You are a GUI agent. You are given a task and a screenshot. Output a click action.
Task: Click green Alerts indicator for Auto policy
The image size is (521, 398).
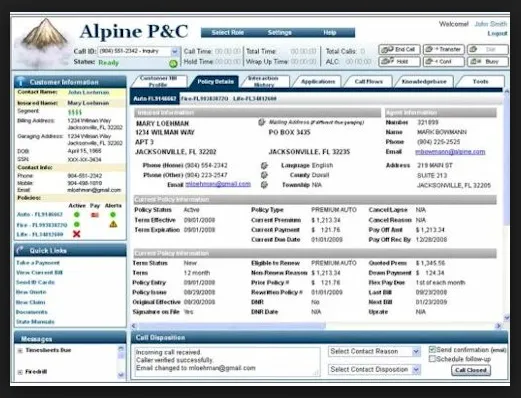click(x=113, y=215)
